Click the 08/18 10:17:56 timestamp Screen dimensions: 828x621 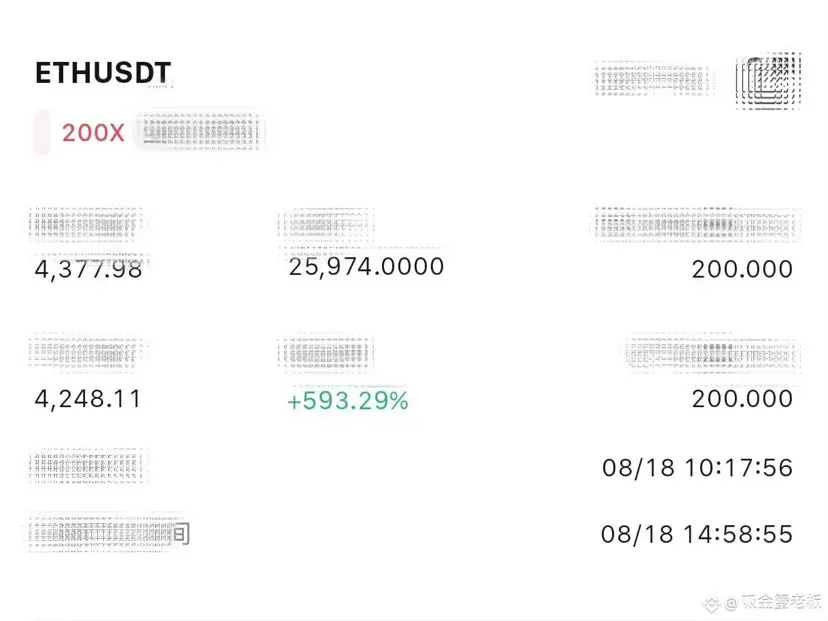[x=697, y=468]
